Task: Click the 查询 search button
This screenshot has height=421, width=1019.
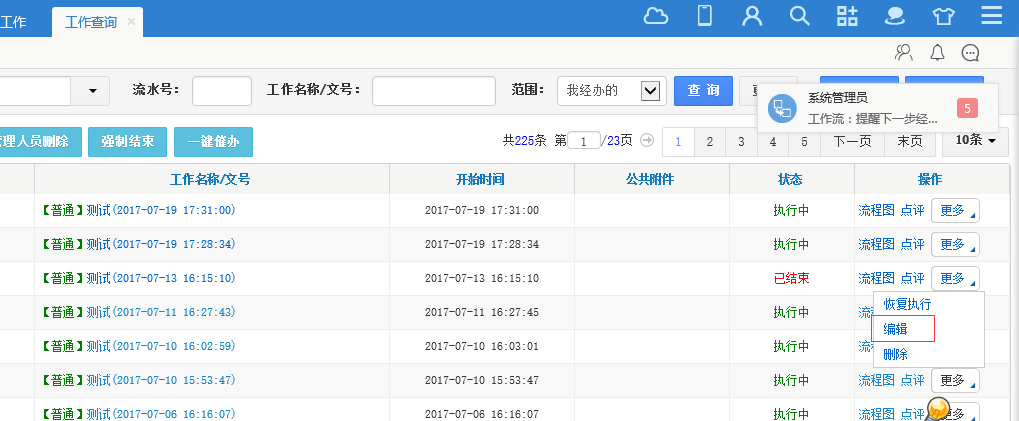Action: 703,91
